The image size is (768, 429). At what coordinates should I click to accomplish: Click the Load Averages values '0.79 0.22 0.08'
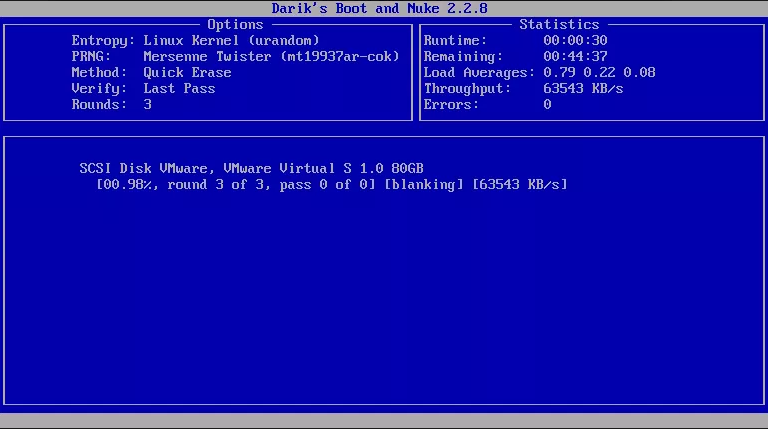pyautogui.click(x=599, y=72)
